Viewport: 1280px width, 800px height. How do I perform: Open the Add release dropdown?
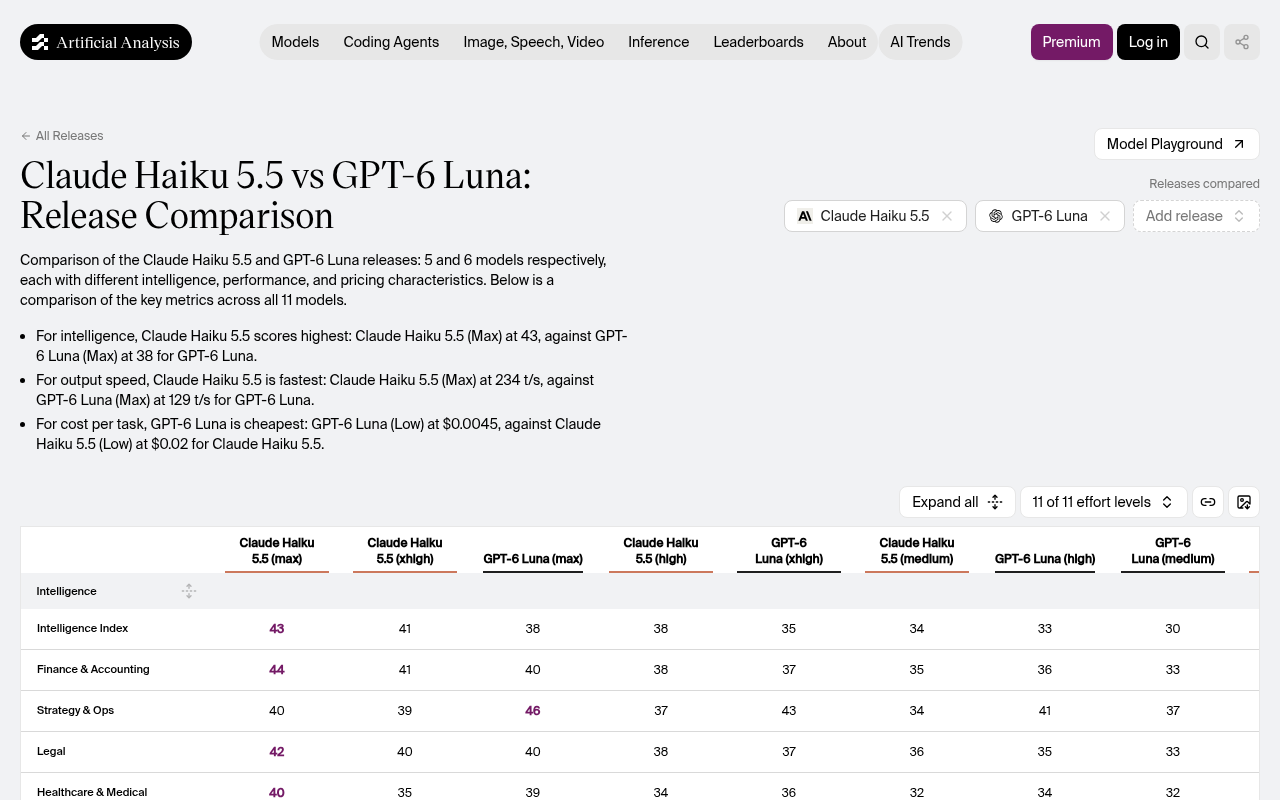(1196, 216)
